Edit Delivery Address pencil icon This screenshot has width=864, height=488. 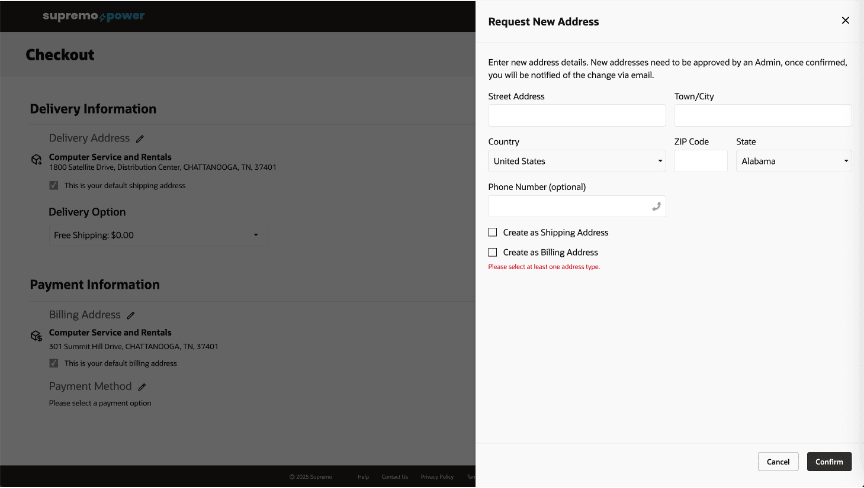tap(140, 139)
